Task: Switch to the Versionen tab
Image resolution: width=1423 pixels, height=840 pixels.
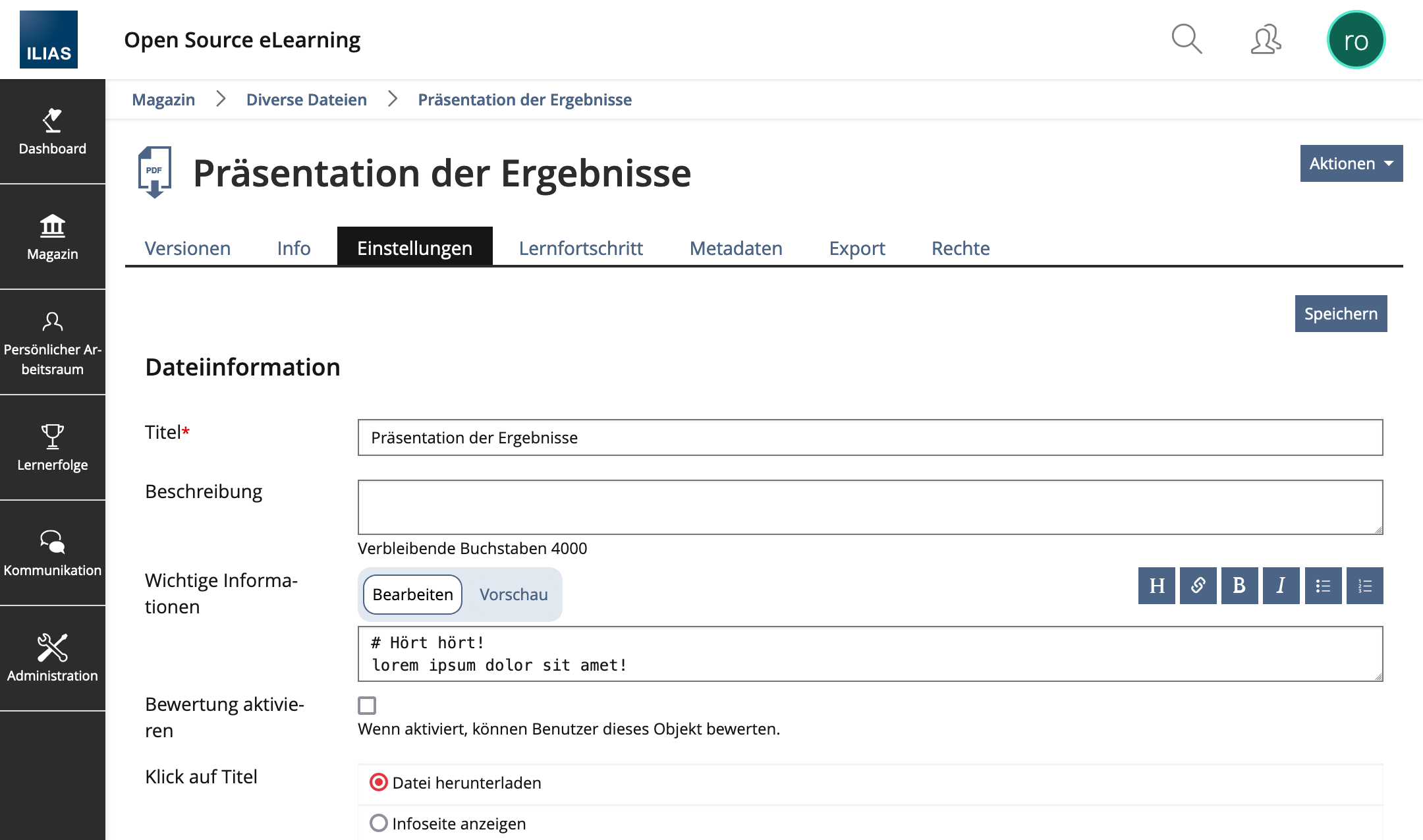Action: [x=188, y=248]
